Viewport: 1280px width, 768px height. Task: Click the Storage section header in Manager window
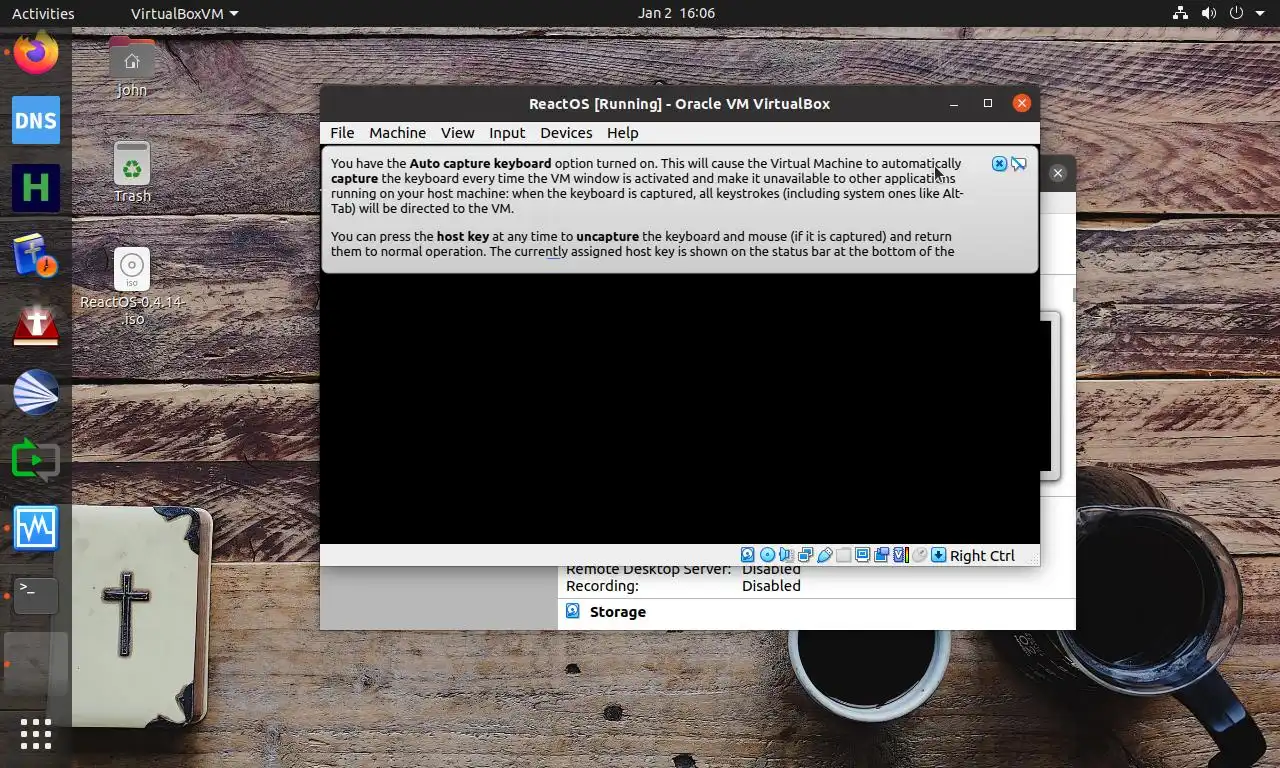pyautogui.click(x=617, y=612)
